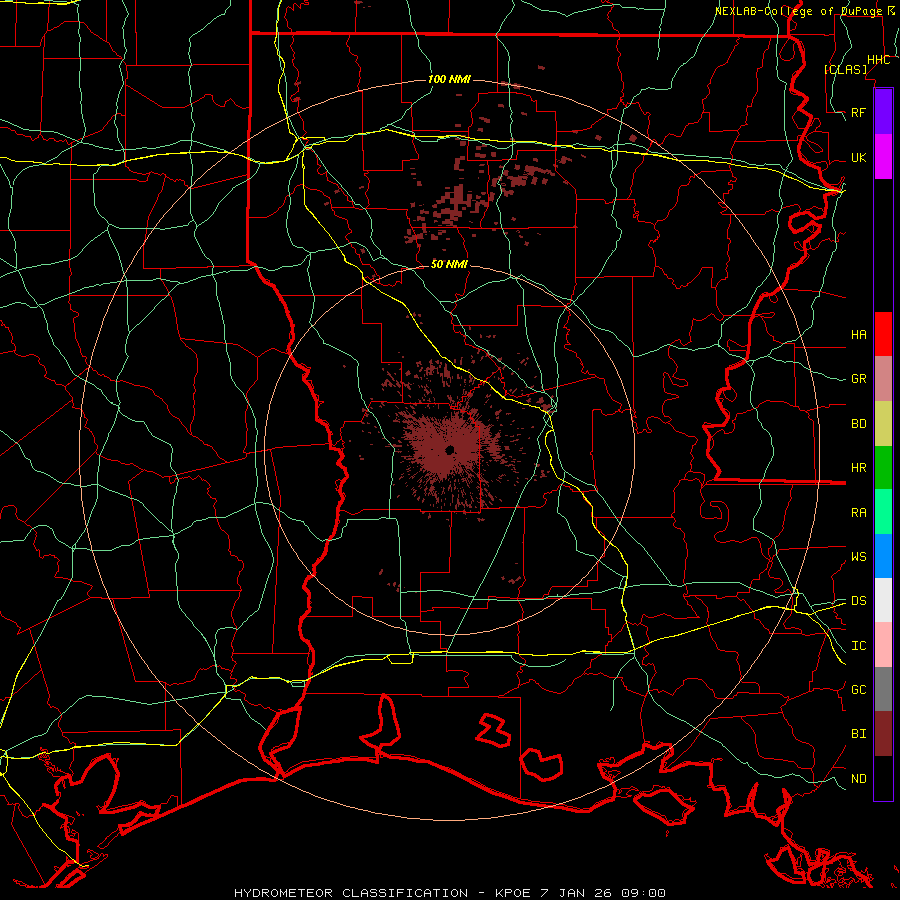
Task: Click the RA light green legend block
Action: point(883,512)
